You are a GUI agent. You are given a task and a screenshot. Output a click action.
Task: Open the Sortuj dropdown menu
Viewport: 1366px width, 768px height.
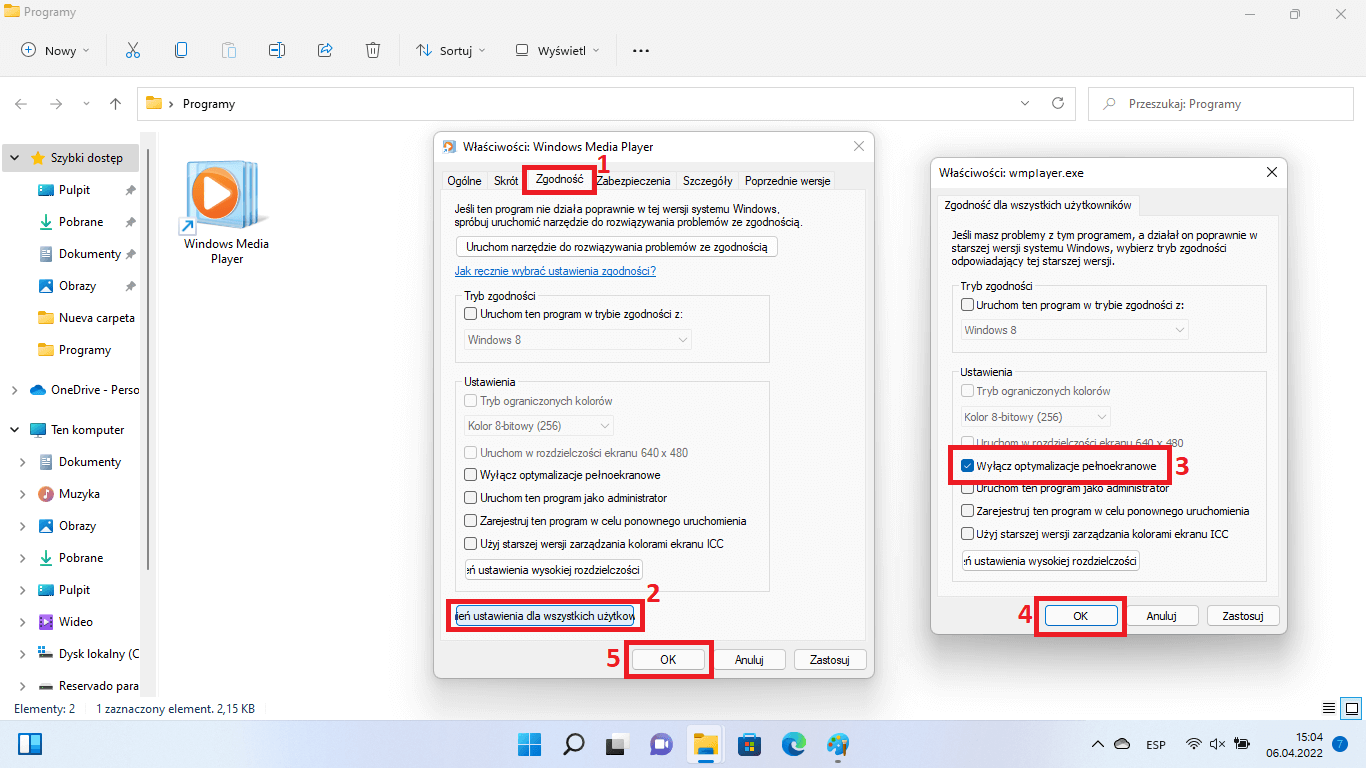[x=450, y=50]
